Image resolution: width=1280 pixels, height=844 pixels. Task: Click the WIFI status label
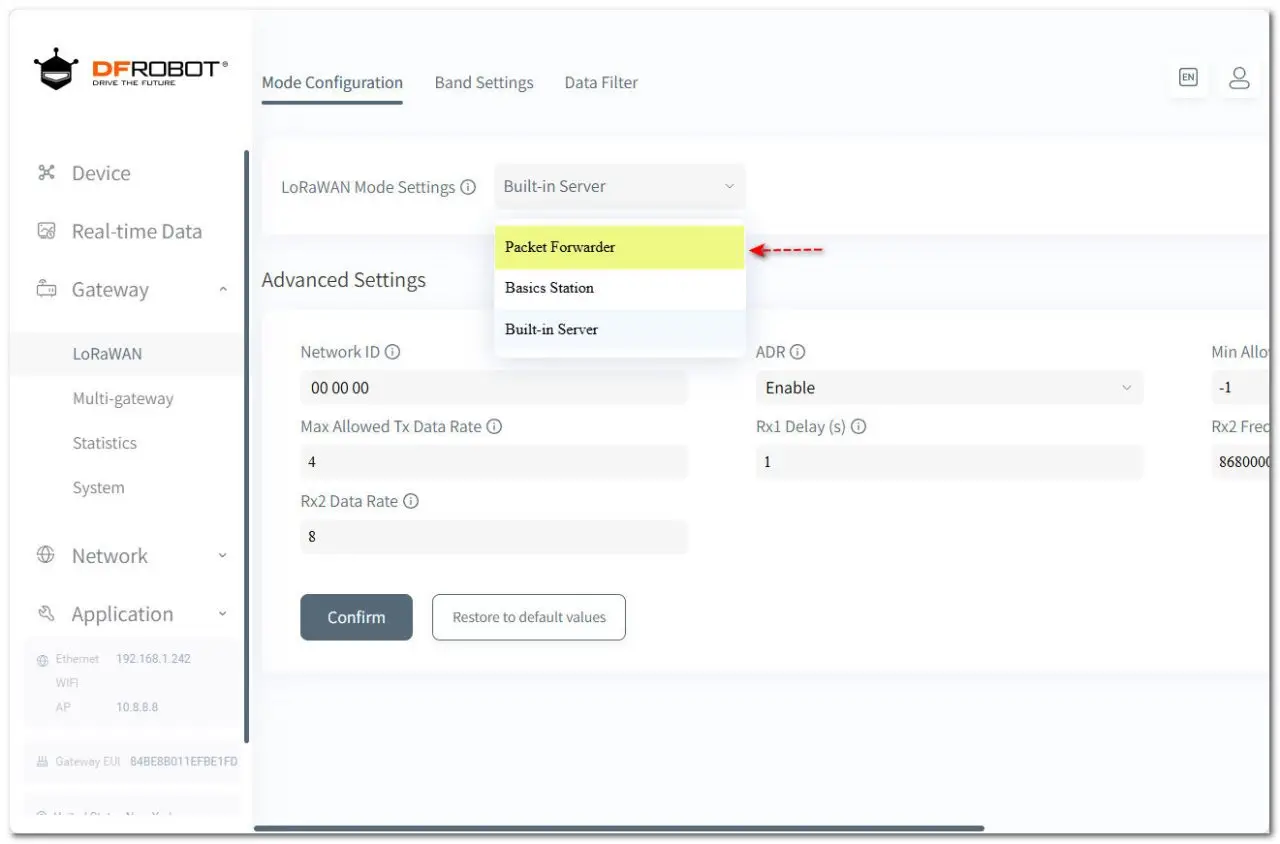point(67,683)
